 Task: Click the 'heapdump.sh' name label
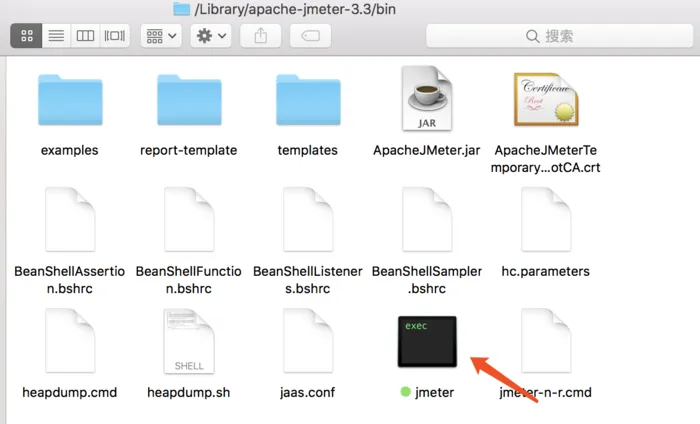click(189, 392)
